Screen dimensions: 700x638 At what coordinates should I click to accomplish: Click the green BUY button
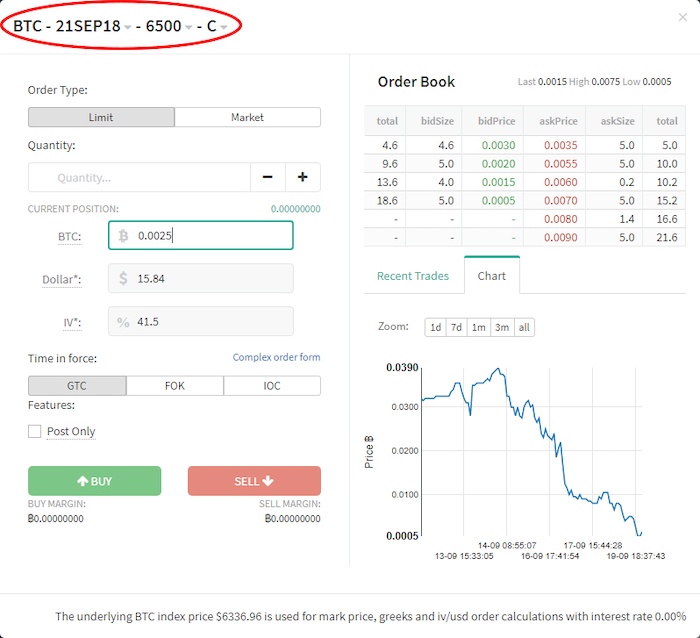[95, 481]
